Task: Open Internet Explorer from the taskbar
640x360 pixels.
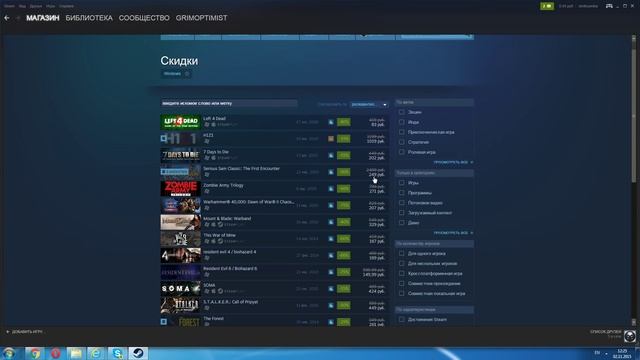Action: (x=96, y=353)
